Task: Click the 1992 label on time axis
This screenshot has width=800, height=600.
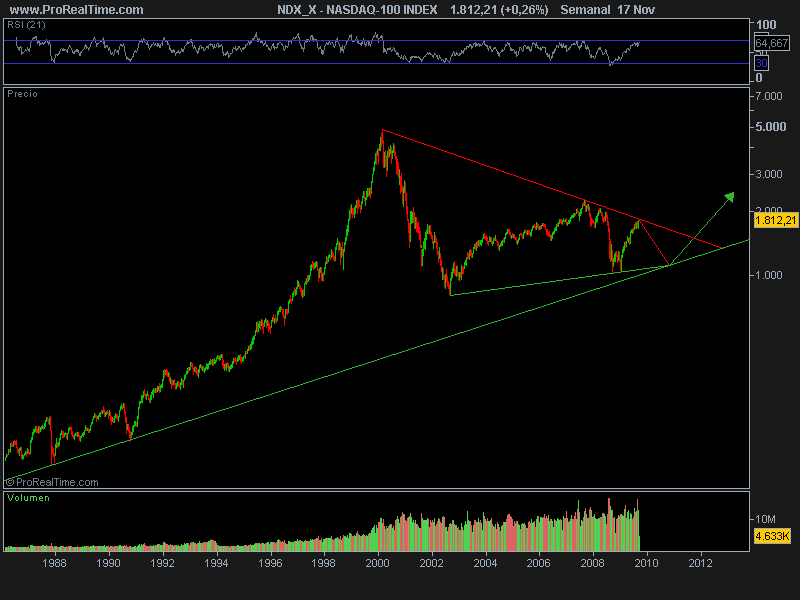Action: click(162, 563)
